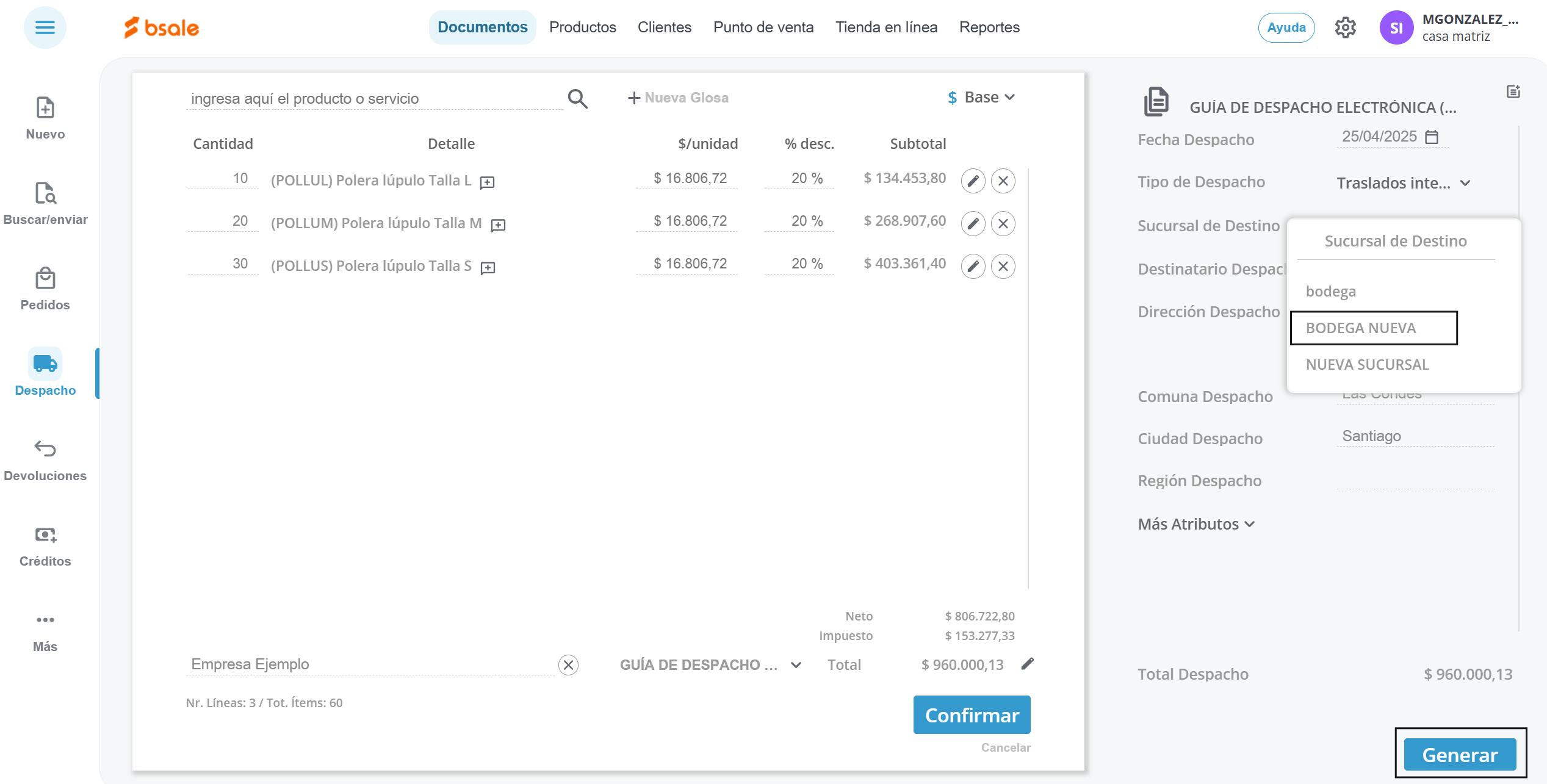Open settings gear icon
This screenshot has height=784, width=1547.
click(x=1345, y=27)
